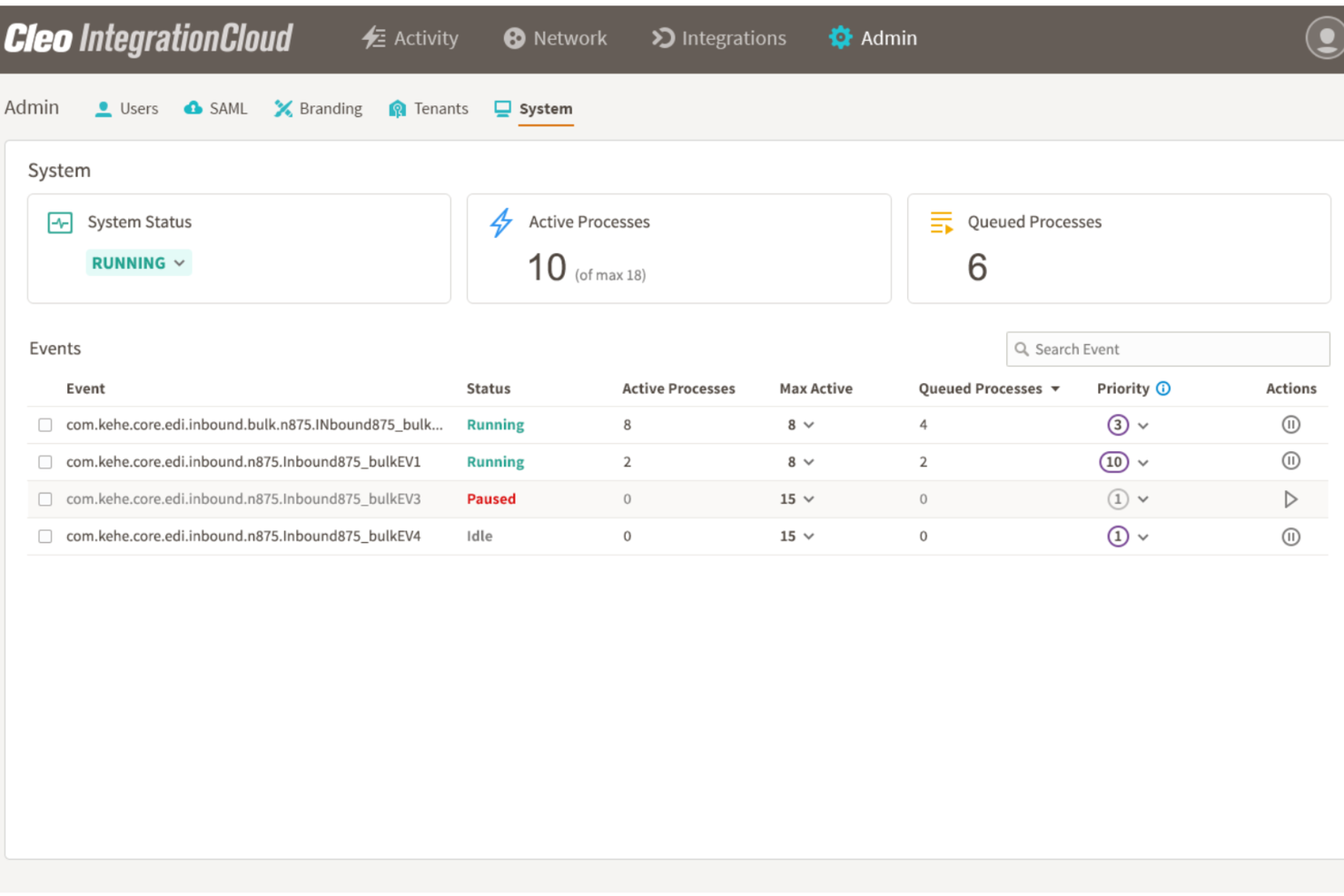Open Integrations using its plug icon
The width and height of the screenshot is (1344, 896).
click(662, 38)
